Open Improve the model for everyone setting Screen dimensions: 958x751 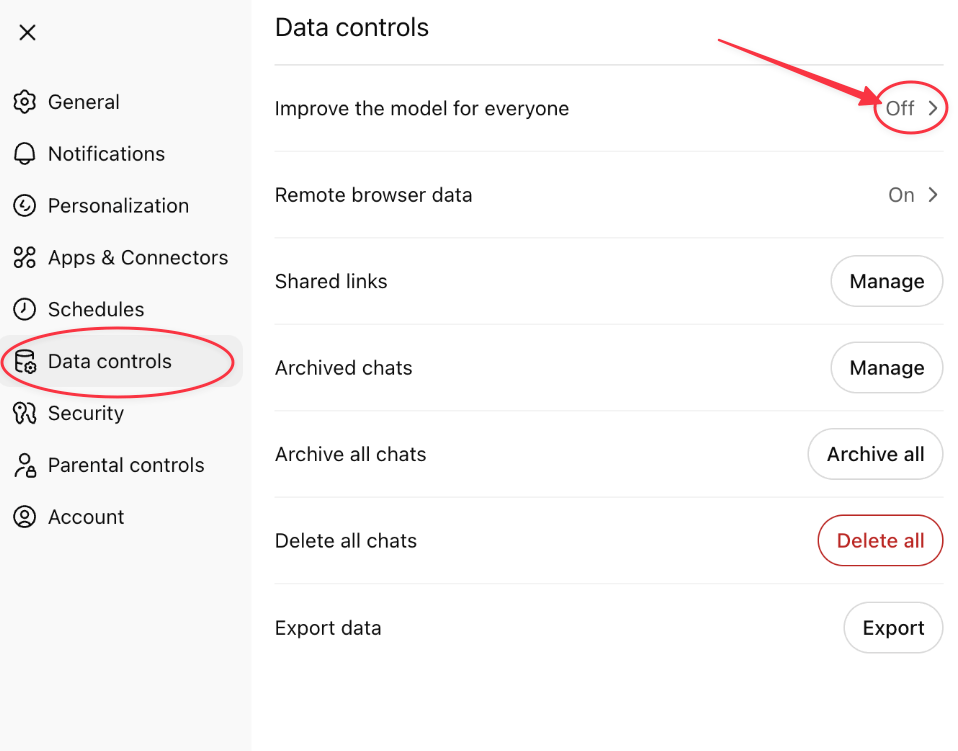422,109
